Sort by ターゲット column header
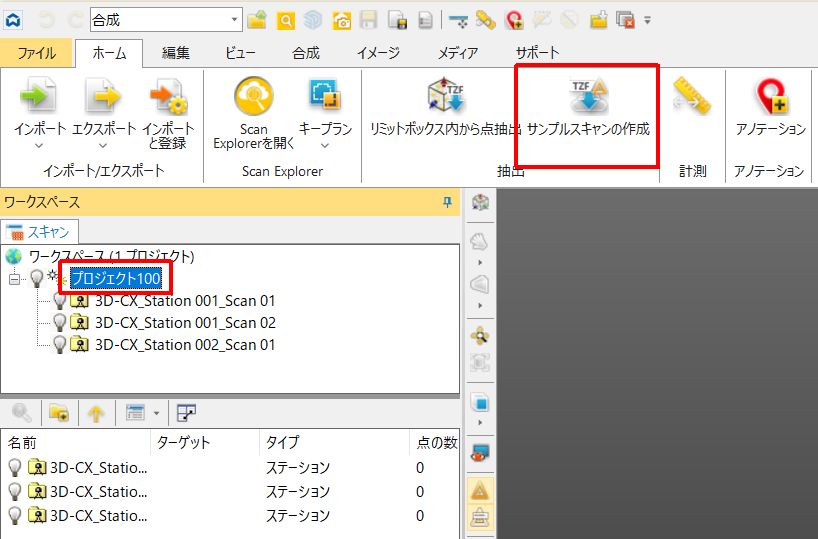818x539 pixels. (204, 442)
